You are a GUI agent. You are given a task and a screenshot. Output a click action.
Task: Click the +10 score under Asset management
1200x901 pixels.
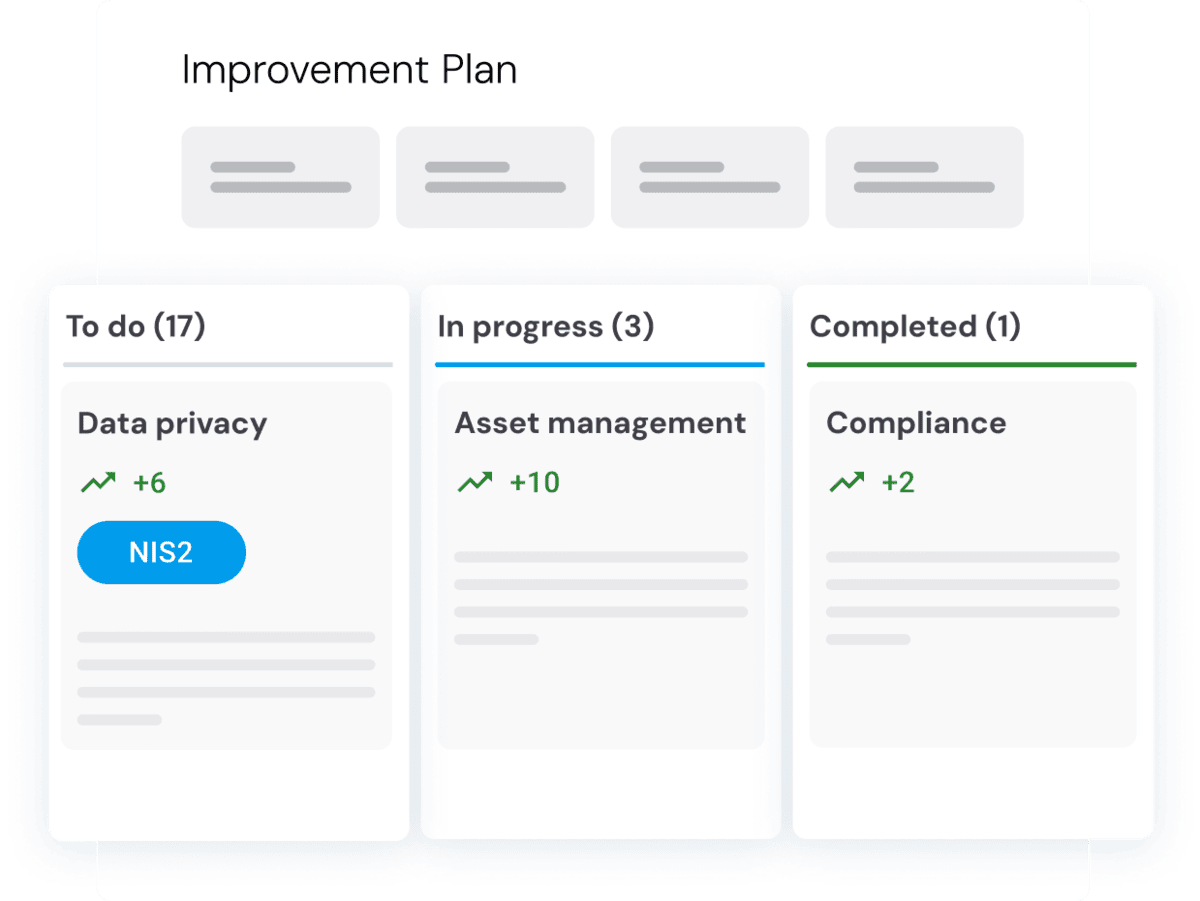pyautogui.click(x=535, y=483)
